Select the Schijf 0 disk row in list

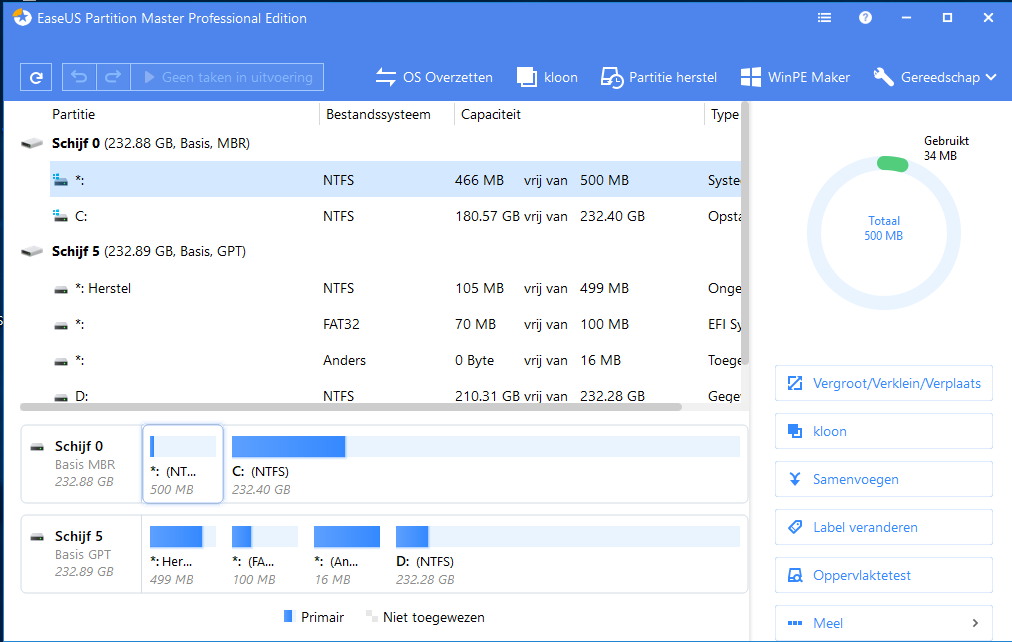point(381,143)
